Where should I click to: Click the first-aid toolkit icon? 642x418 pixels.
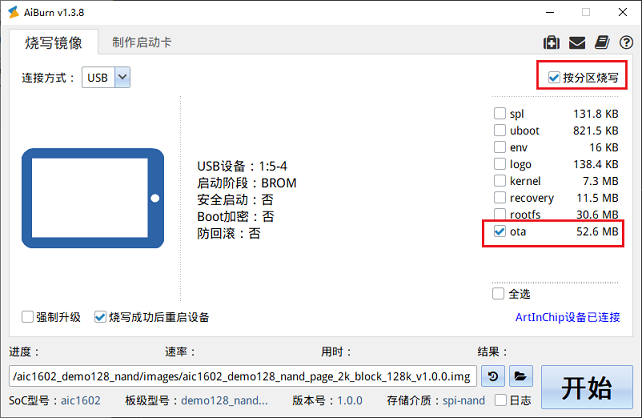pos(551,42)
